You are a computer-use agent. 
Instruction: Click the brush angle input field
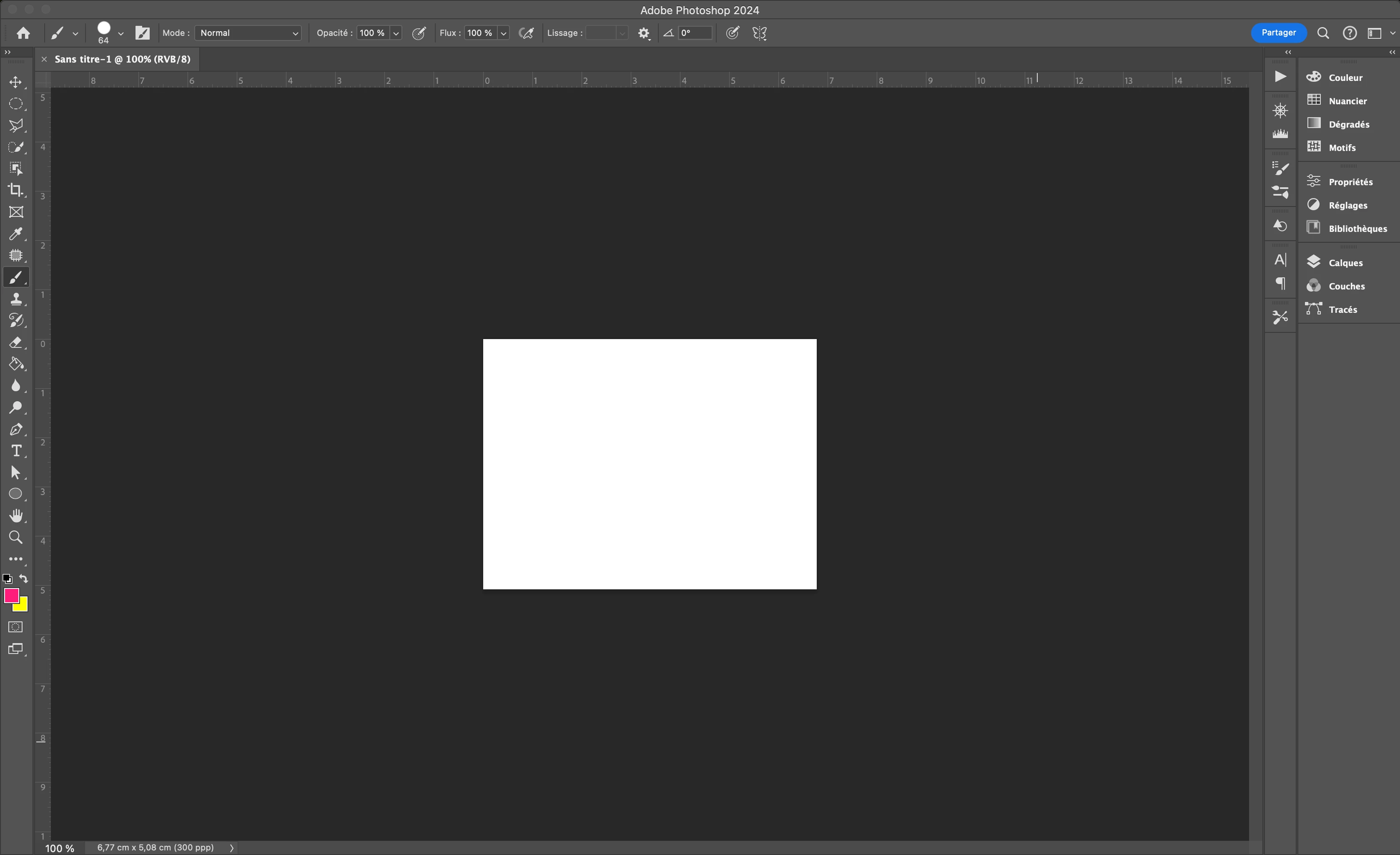[x=694, y=33]
